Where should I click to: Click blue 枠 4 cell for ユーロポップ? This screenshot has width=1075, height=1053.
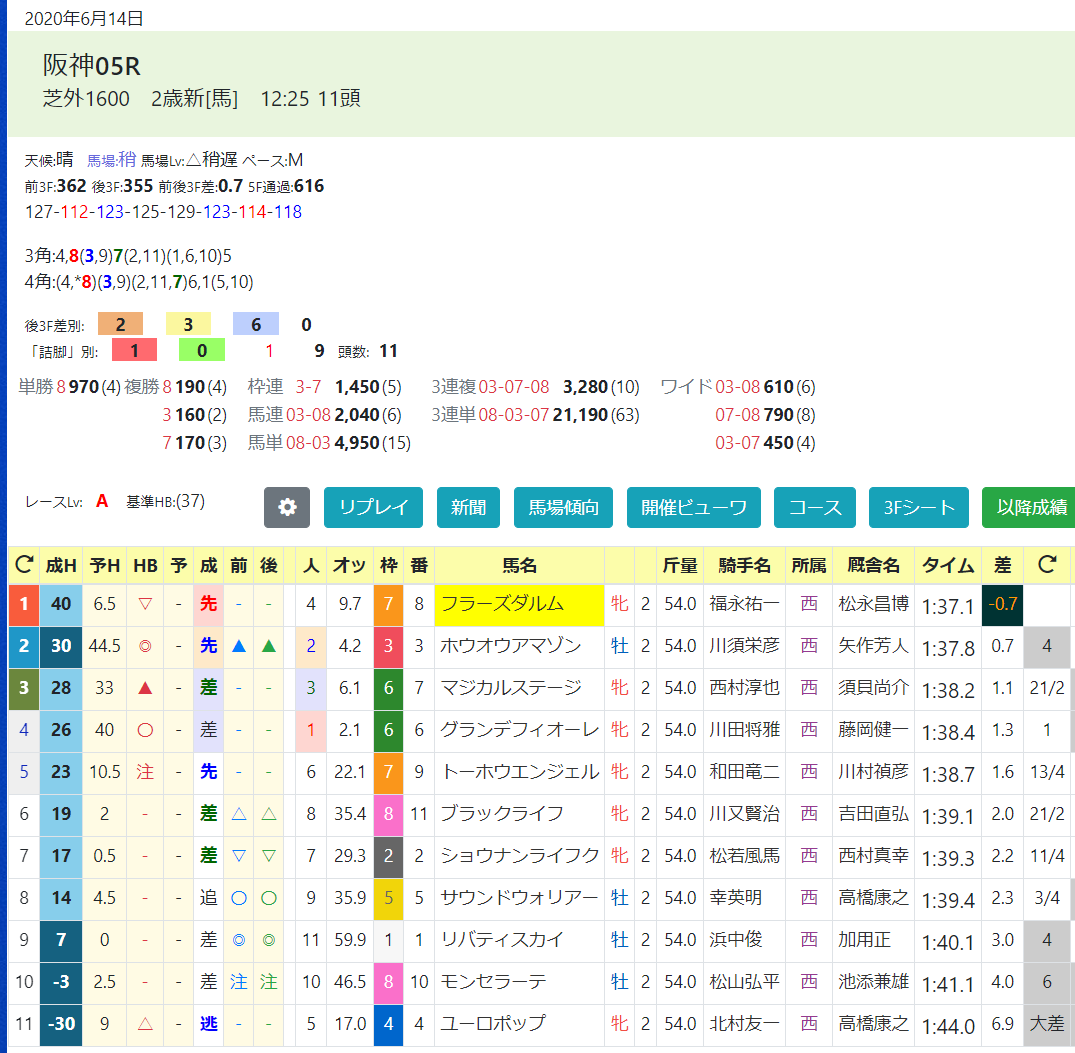388,1024
